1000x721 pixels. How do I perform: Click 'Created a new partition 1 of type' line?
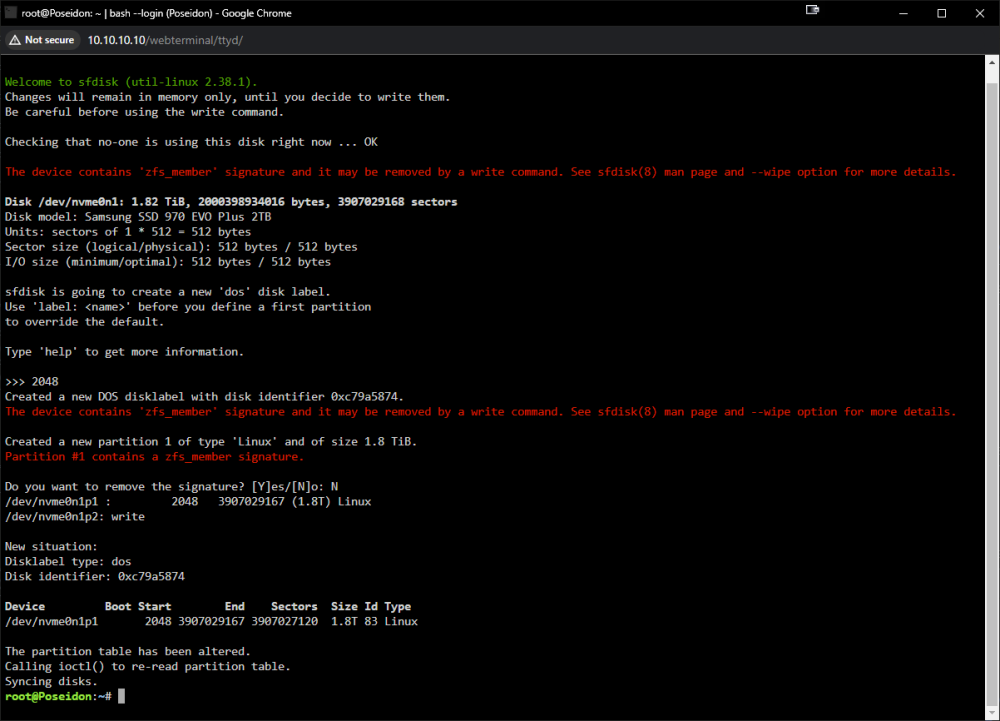210,442
